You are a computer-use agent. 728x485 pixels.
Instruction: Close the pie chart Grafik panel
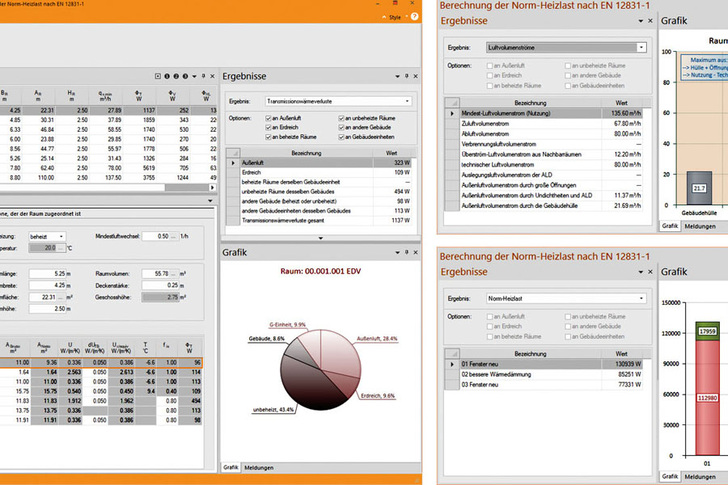(415, 254)
